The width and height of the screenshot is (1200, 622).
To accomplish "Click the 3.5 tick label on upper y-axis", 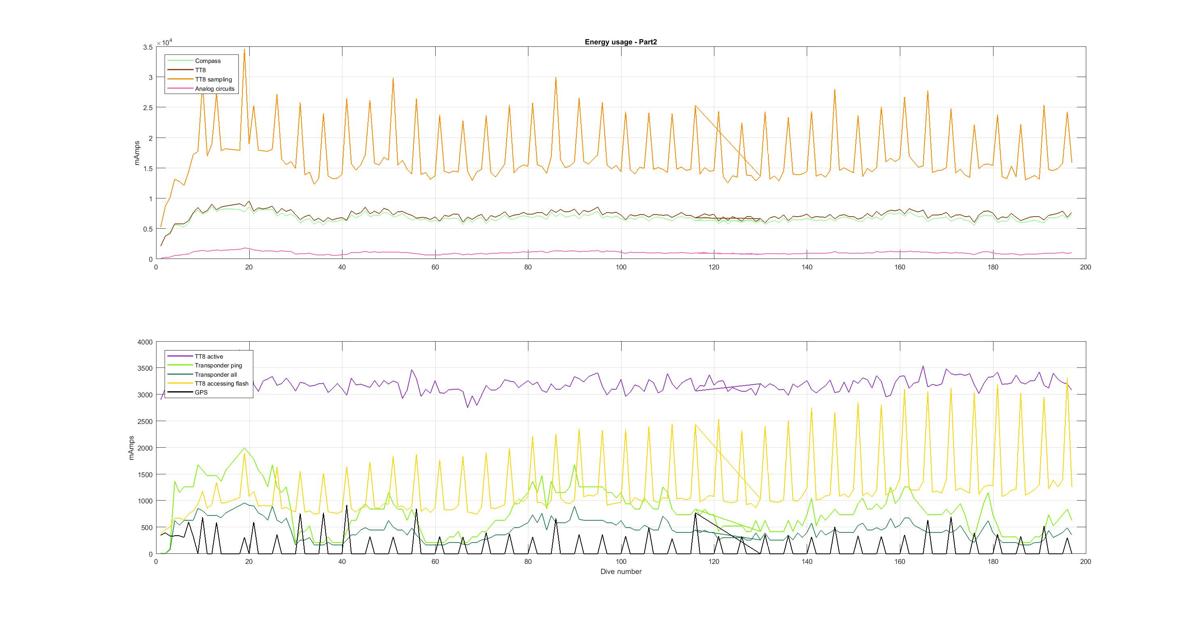I will [x=146, y=47].
